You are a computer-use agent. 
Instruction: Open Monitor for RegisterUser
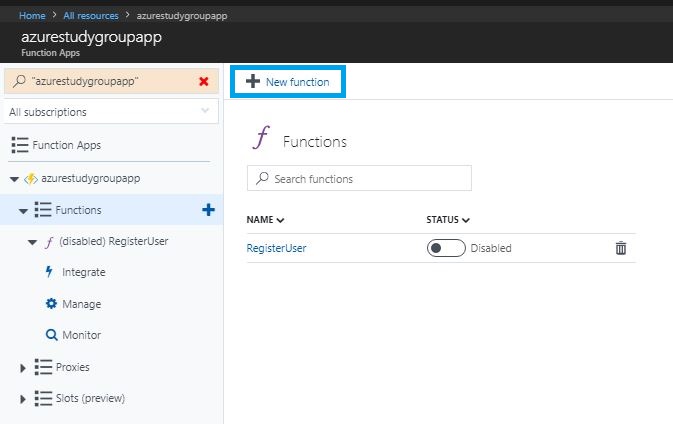[82, 335]
